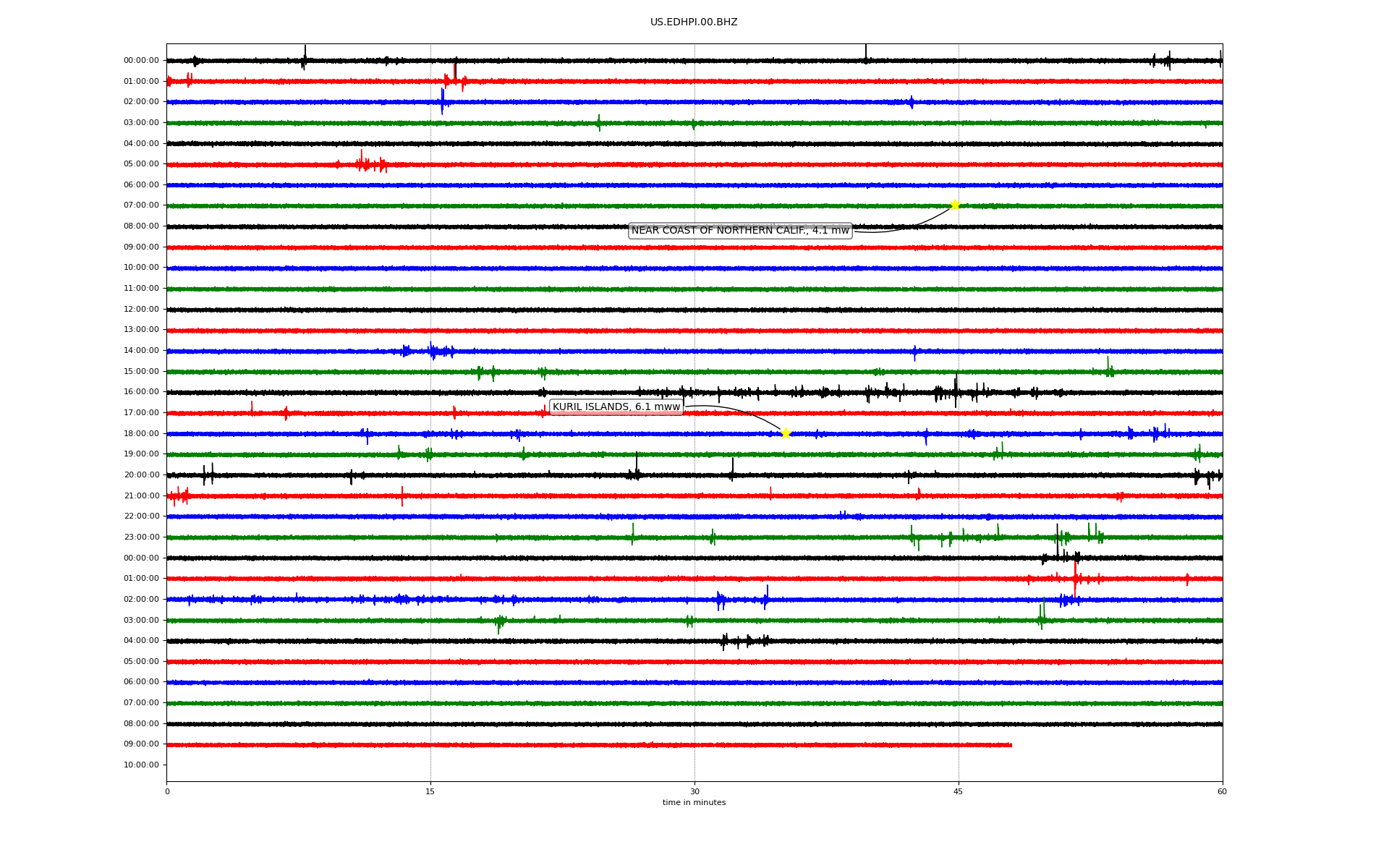Select the 17:00:00 row label
Screen dimensions: 1389x868
point(141,413)
